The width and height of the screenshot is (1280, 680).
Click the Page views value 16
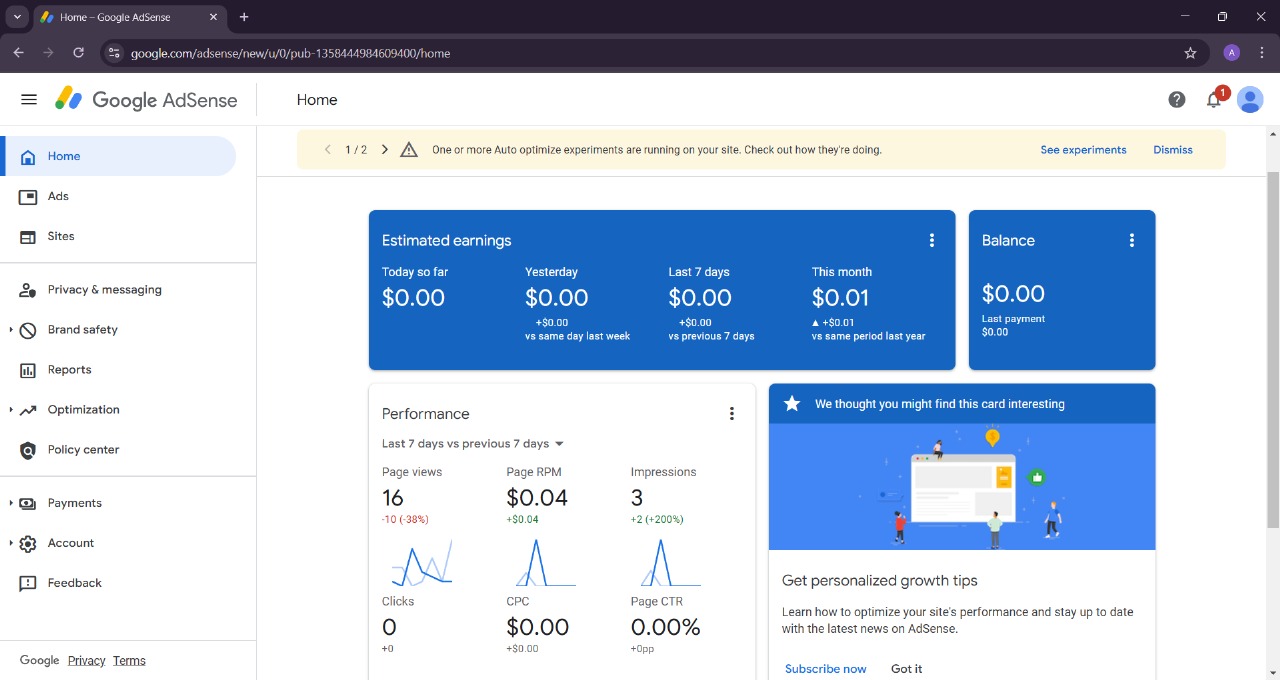(x=393, y=498)
